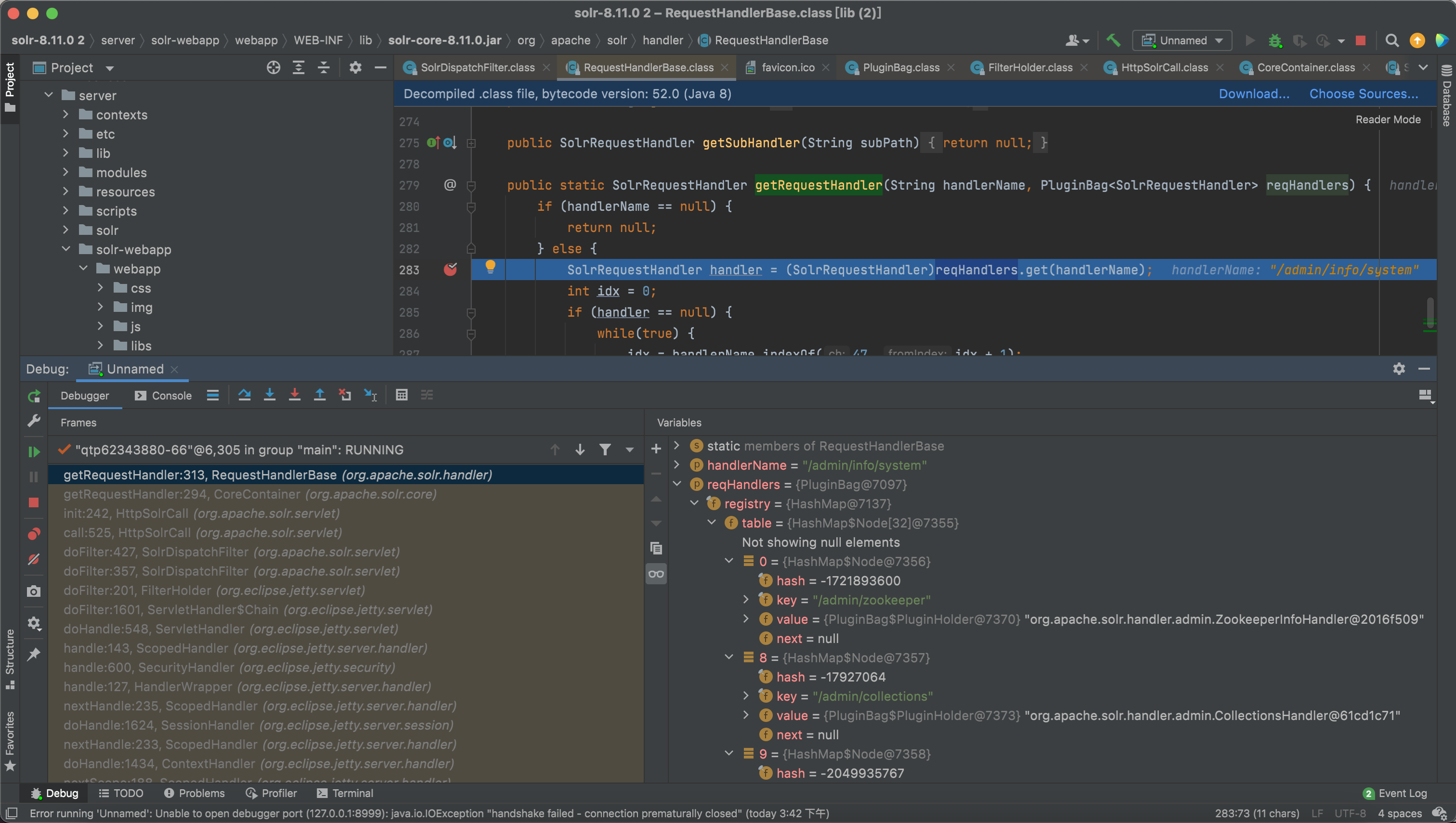Click the Select Opened File target icon
The height and width of the screenshot is (823, 1456).
coord(273,68)
